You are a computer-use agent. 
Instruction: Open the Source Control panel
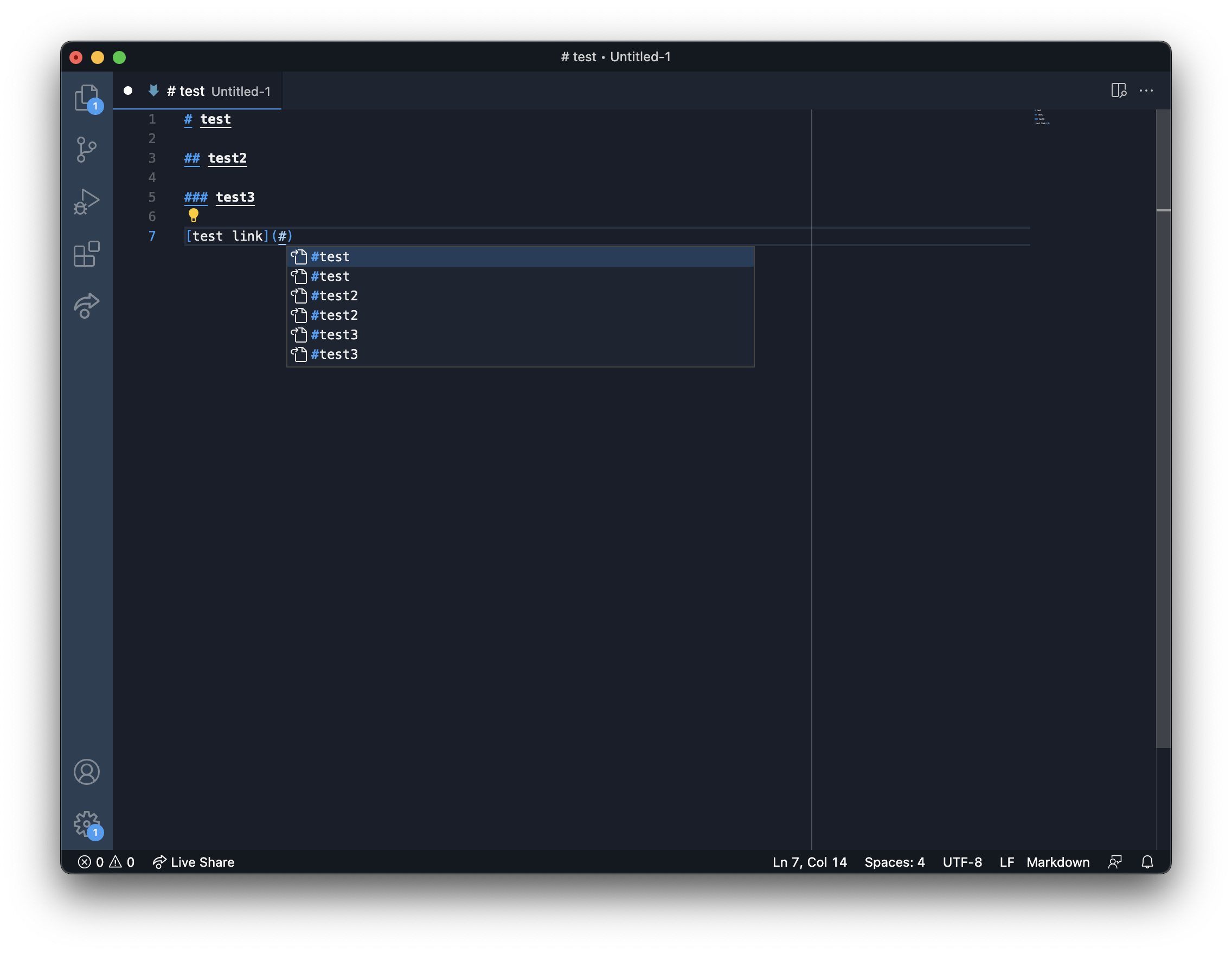point(87,149)
